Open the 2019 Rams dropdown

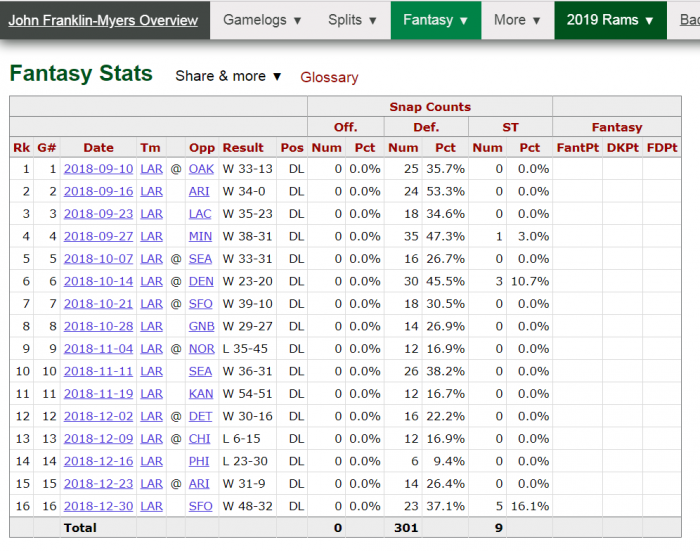(x=610, y=20)
